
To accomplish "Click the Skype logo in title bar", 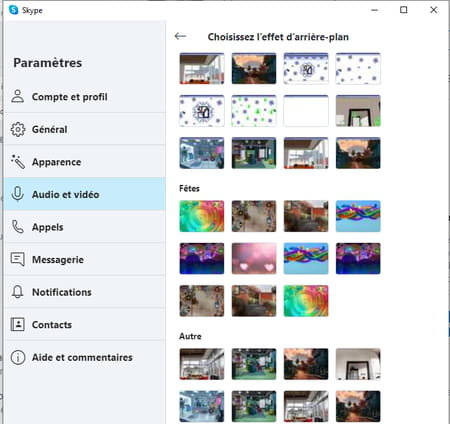I will pos(14,10).
